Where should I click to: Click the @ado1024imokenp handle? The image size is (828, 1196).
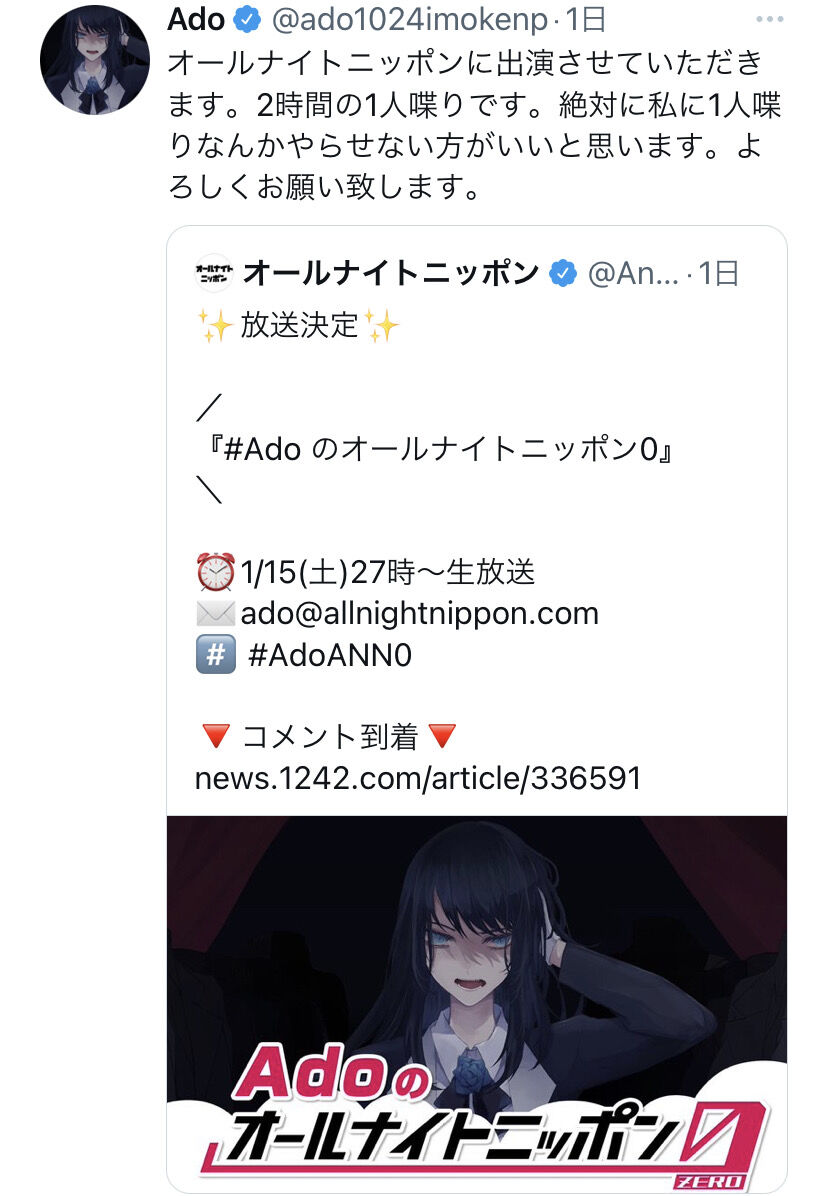409,21
